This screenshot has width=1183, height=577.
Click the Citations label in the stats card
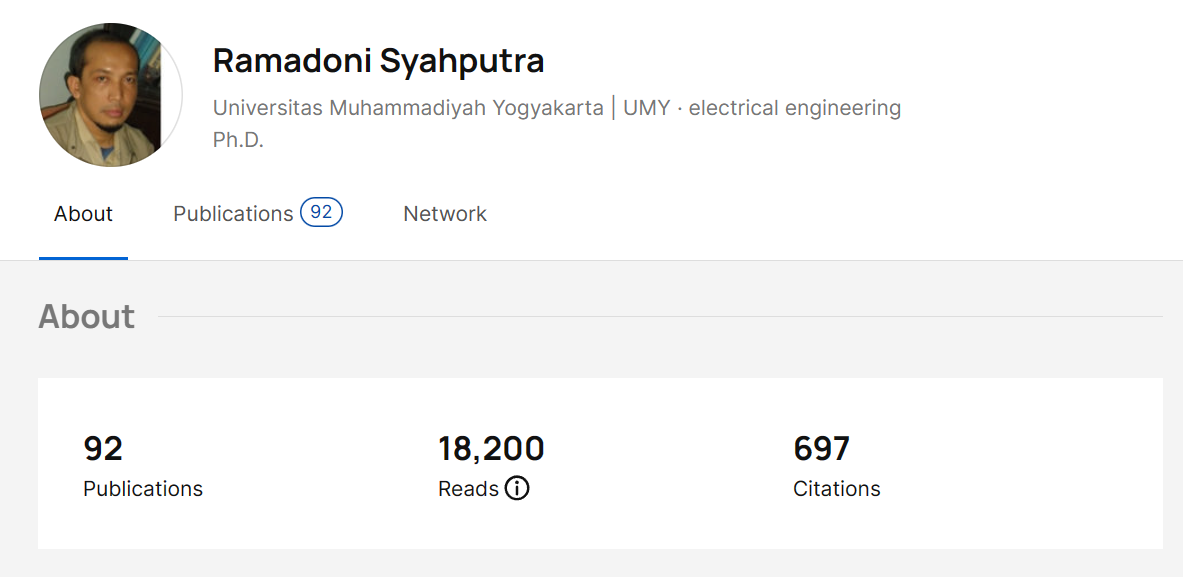(x=836, y=489)
